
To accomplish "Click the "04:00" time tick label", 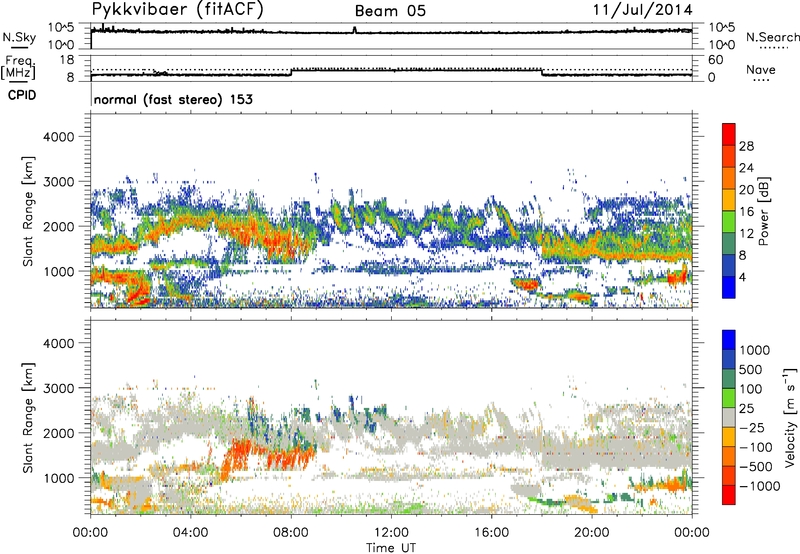I will point(191,533).
